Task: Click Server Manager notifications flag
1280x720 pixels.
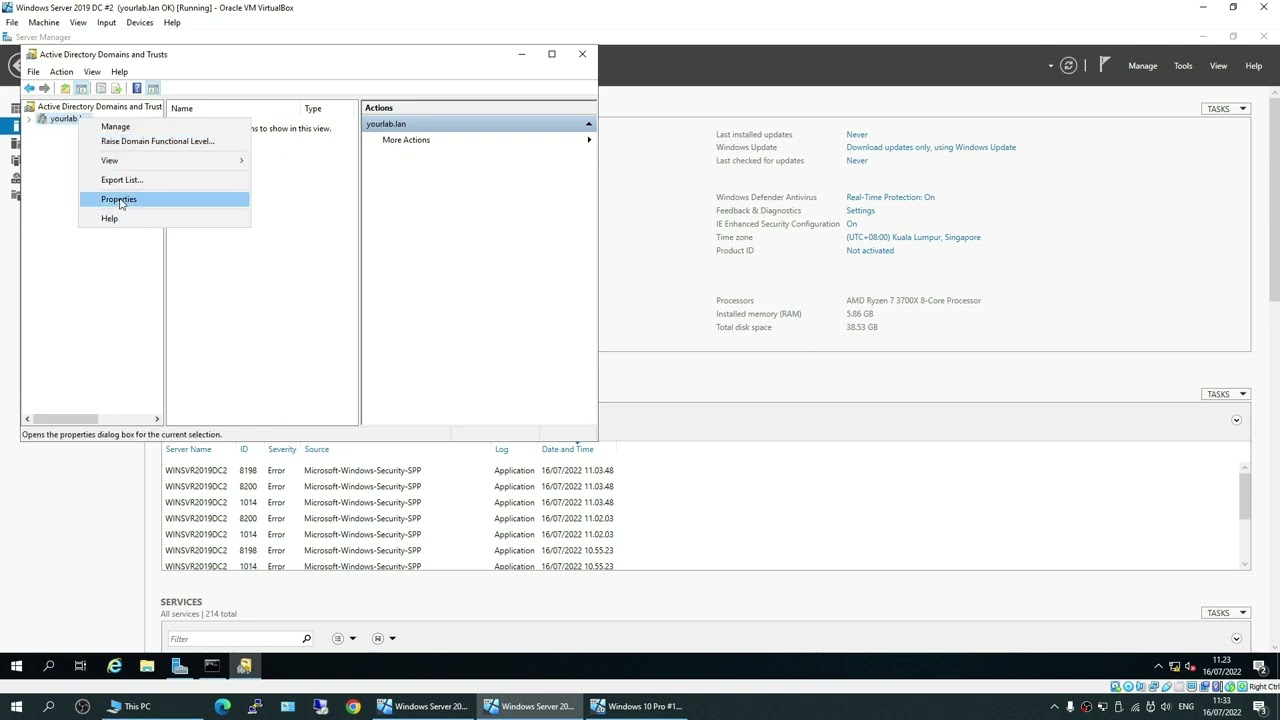Action: point(1104,66)
